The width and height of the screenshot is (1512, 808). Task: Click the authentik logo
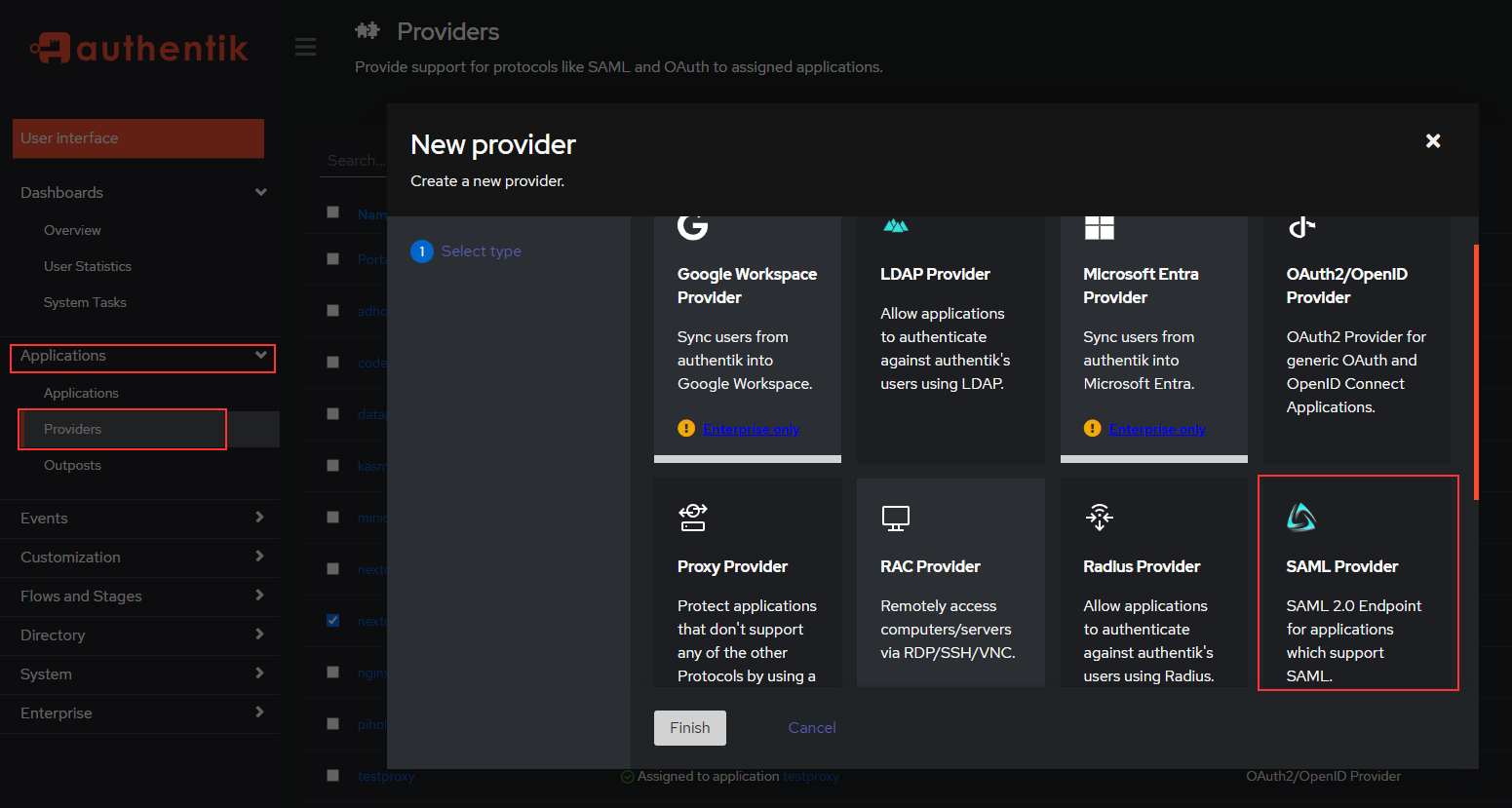coord(138,48)
